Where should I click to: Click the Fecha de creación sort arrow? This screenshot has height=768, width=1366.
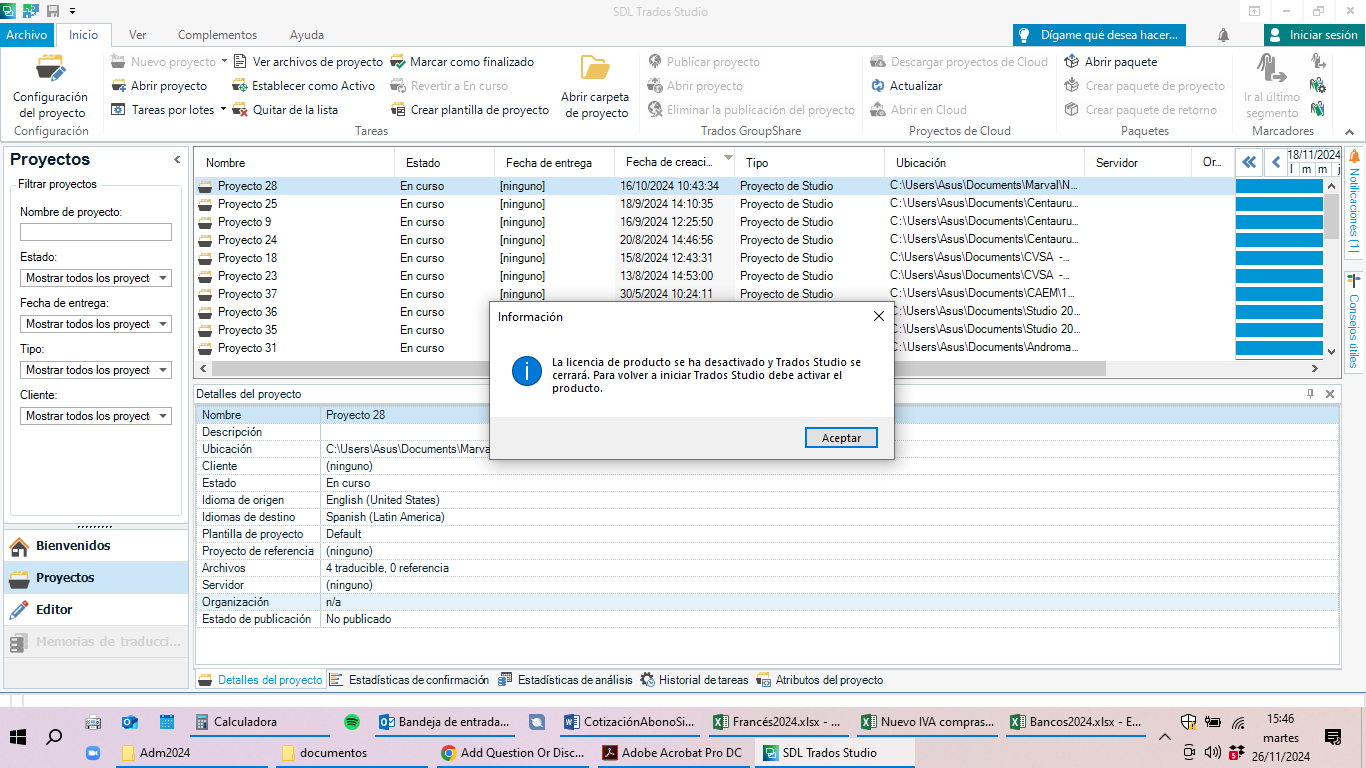727,158
